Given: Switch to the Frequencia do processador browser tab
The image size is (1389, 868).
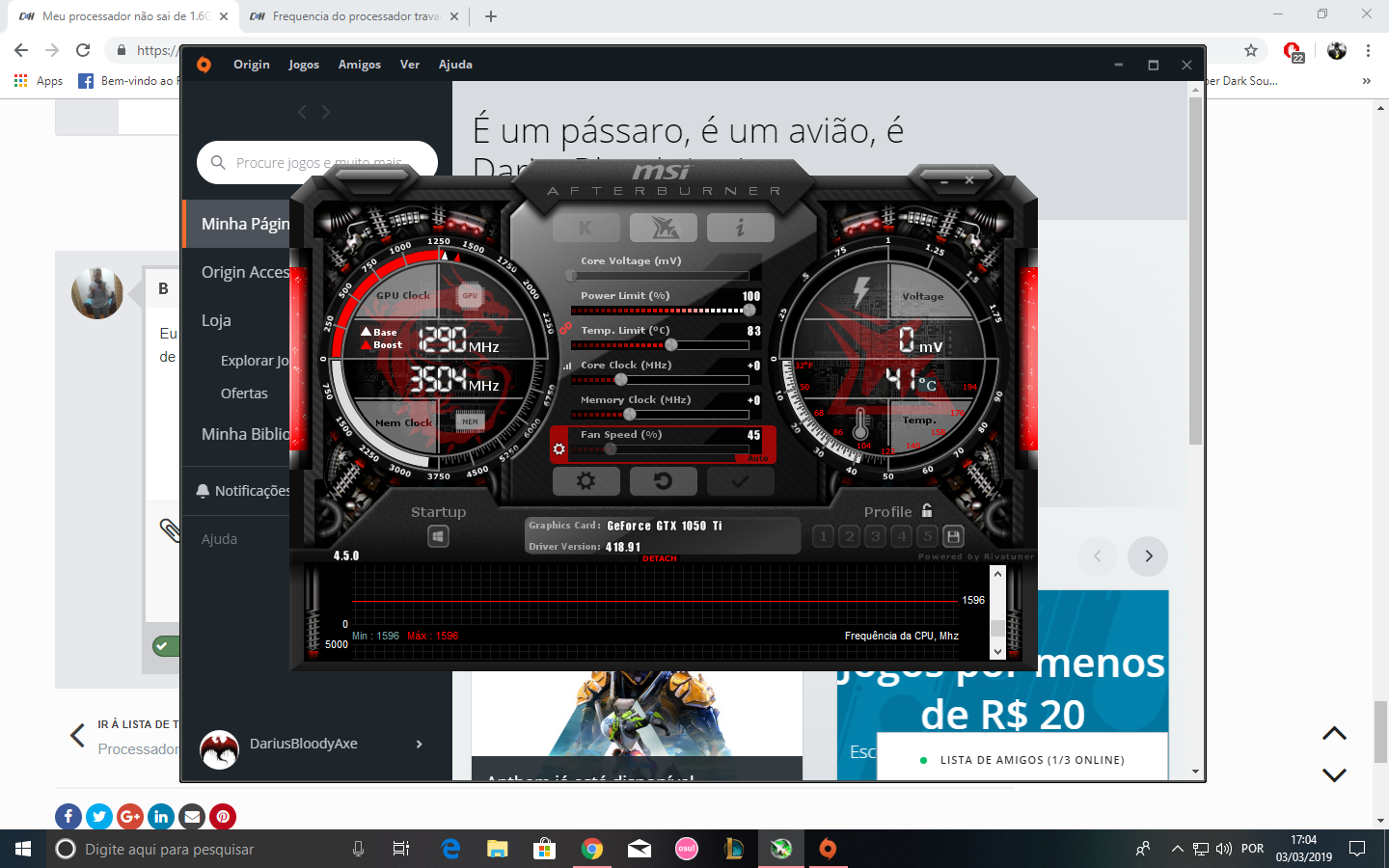Looking at the screenshot, I should coord(356,16).
